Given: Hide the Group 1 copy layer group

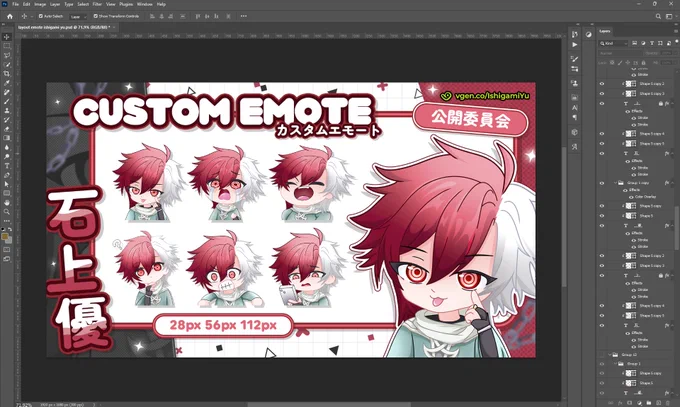Looking at the screenshot, I should click(602, 183).
